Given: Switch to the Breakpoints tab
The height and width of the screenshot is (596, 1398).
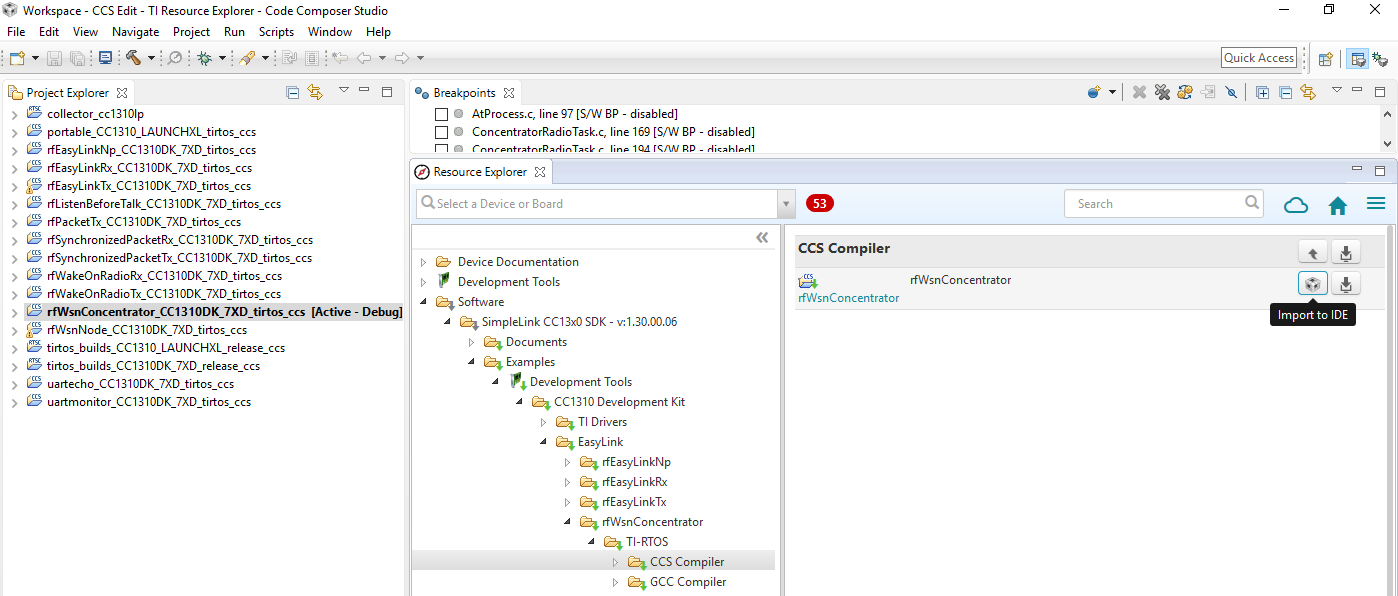Looking at the screenshot, I should [464, 93].
